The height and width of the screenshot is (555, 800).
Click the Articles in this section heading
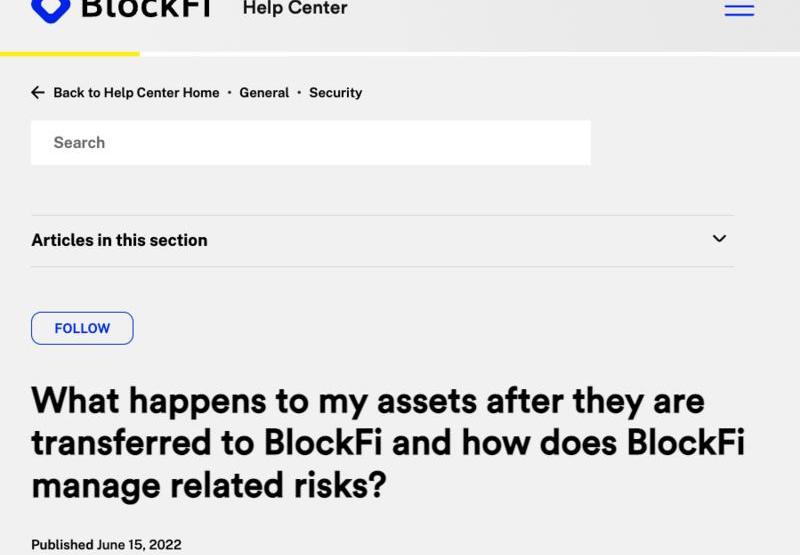pos(119,240)
